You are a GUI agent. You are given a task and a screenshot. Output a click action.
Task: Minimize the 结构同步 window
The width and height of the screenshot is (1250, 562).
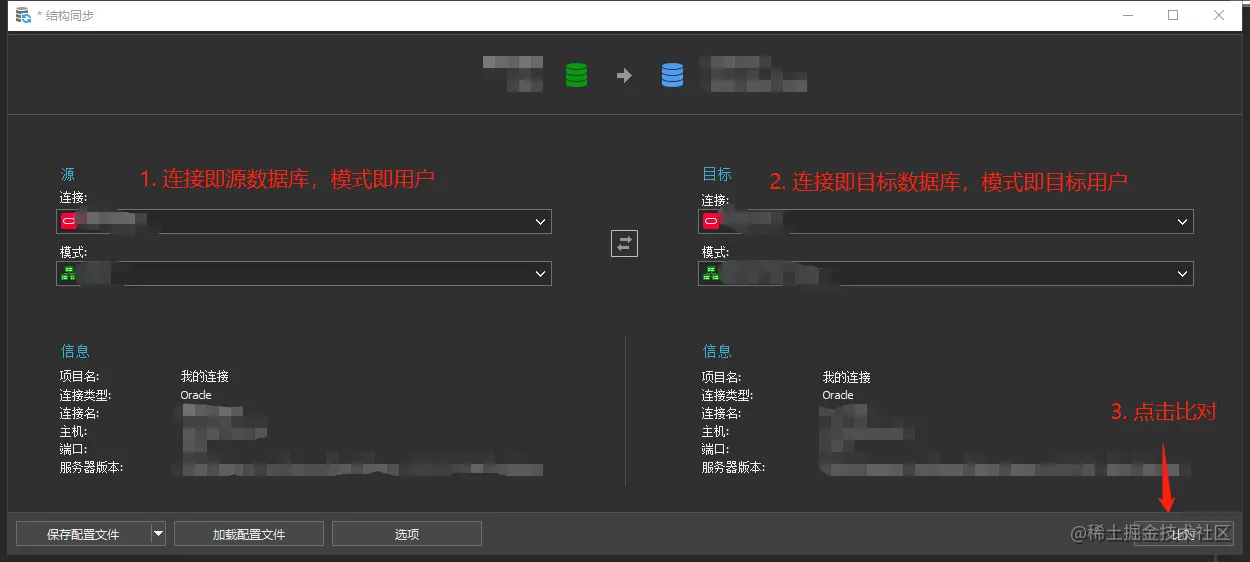tap(1128, 15)
